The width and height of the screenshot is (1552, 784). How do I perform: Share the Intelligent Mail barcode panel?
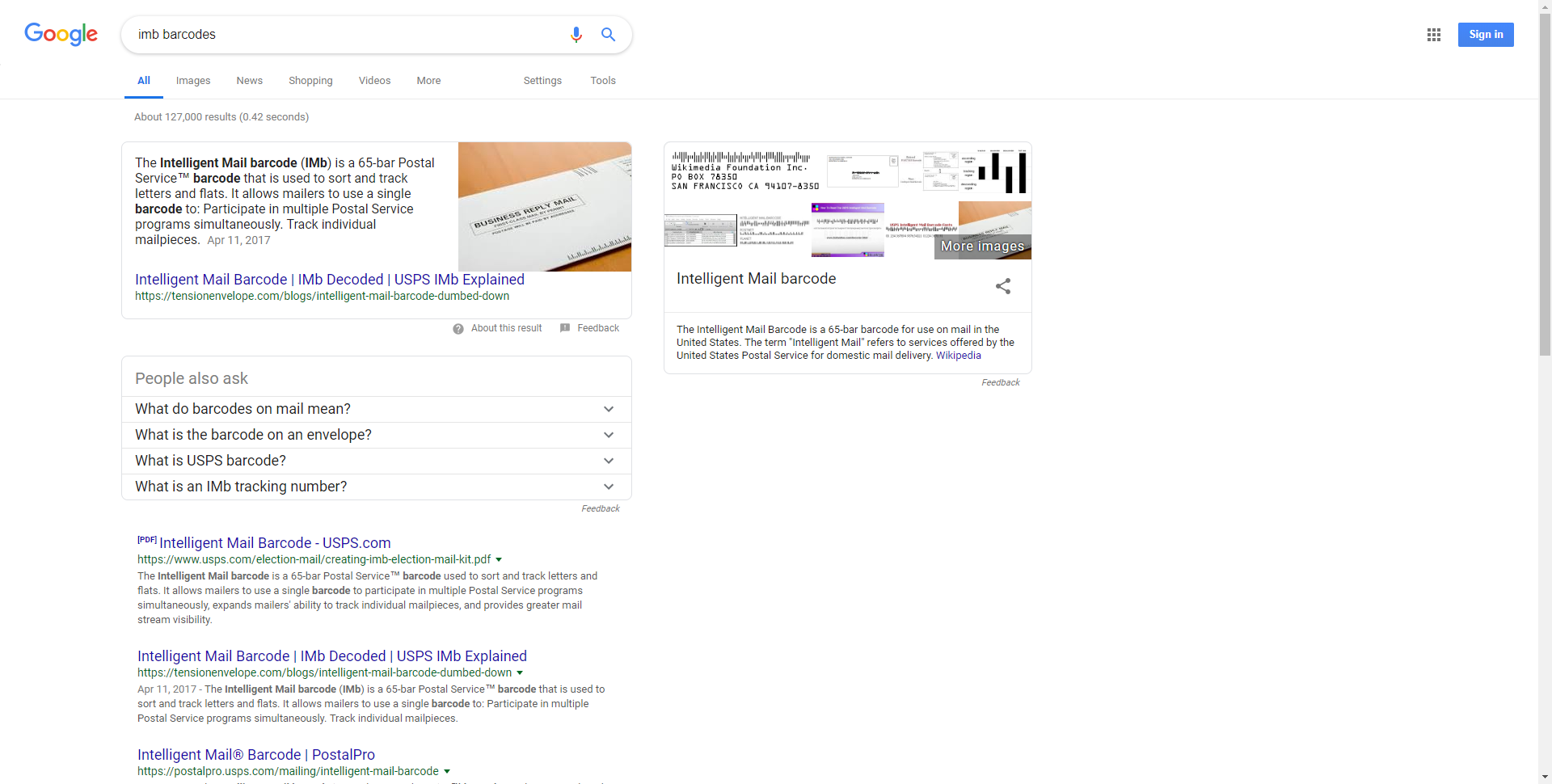1002,286
